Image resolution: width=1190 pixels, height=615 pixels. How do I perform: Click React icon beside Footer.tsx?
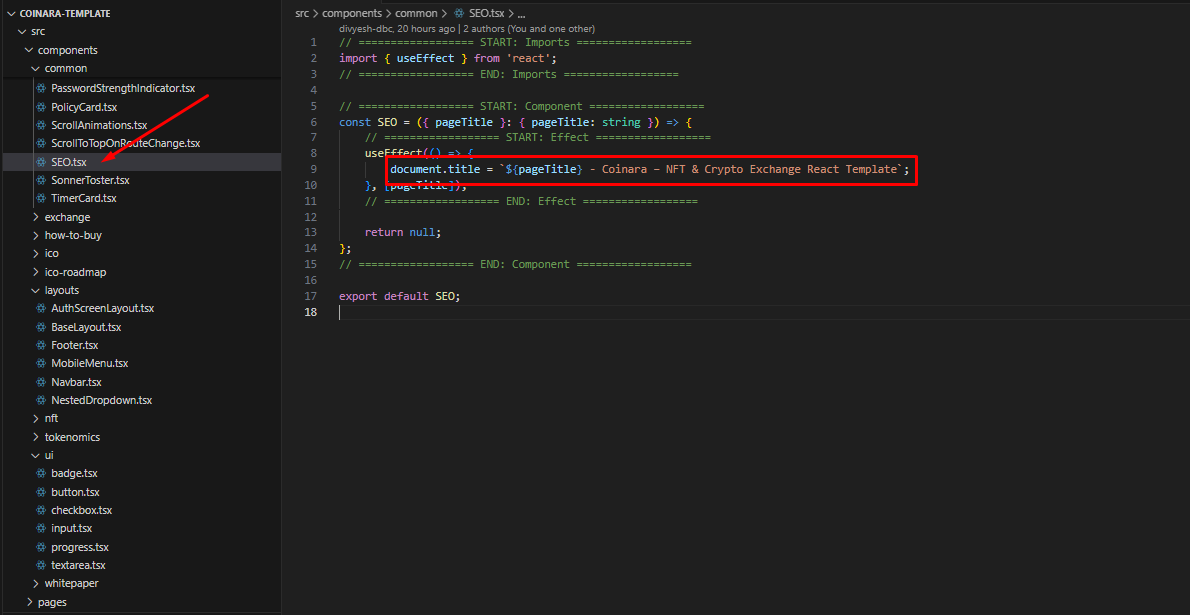(x=42, y=345)
